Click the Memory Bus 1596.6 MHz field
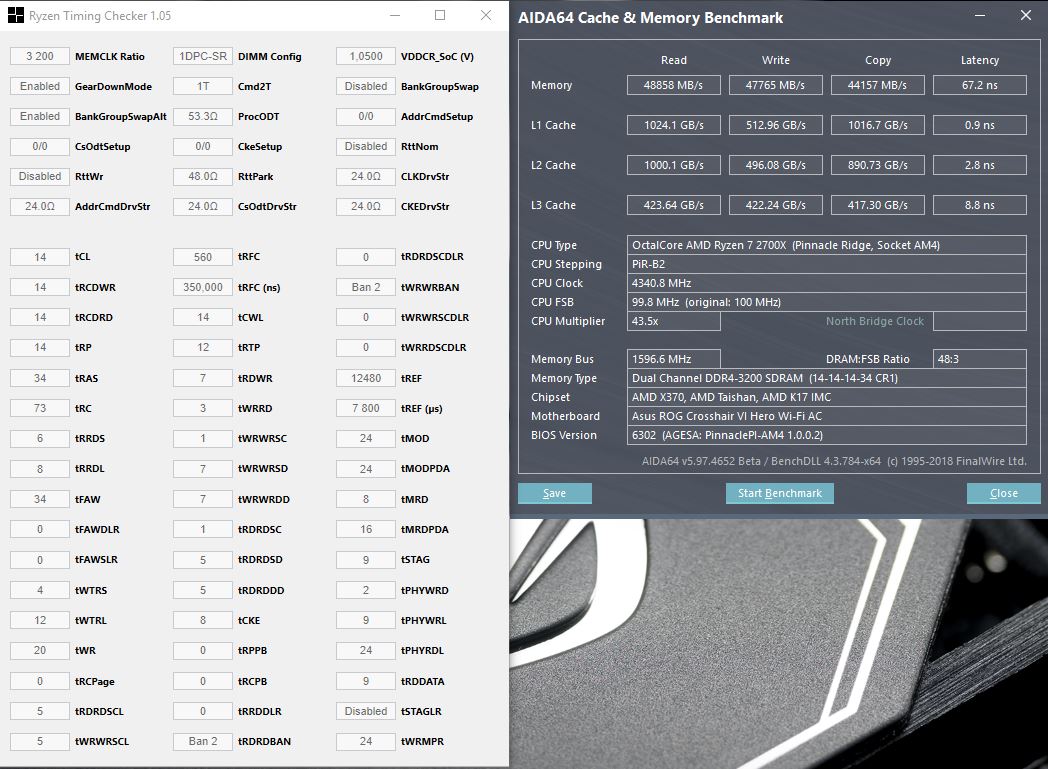The image size is (1048, 769). point(674,359)
